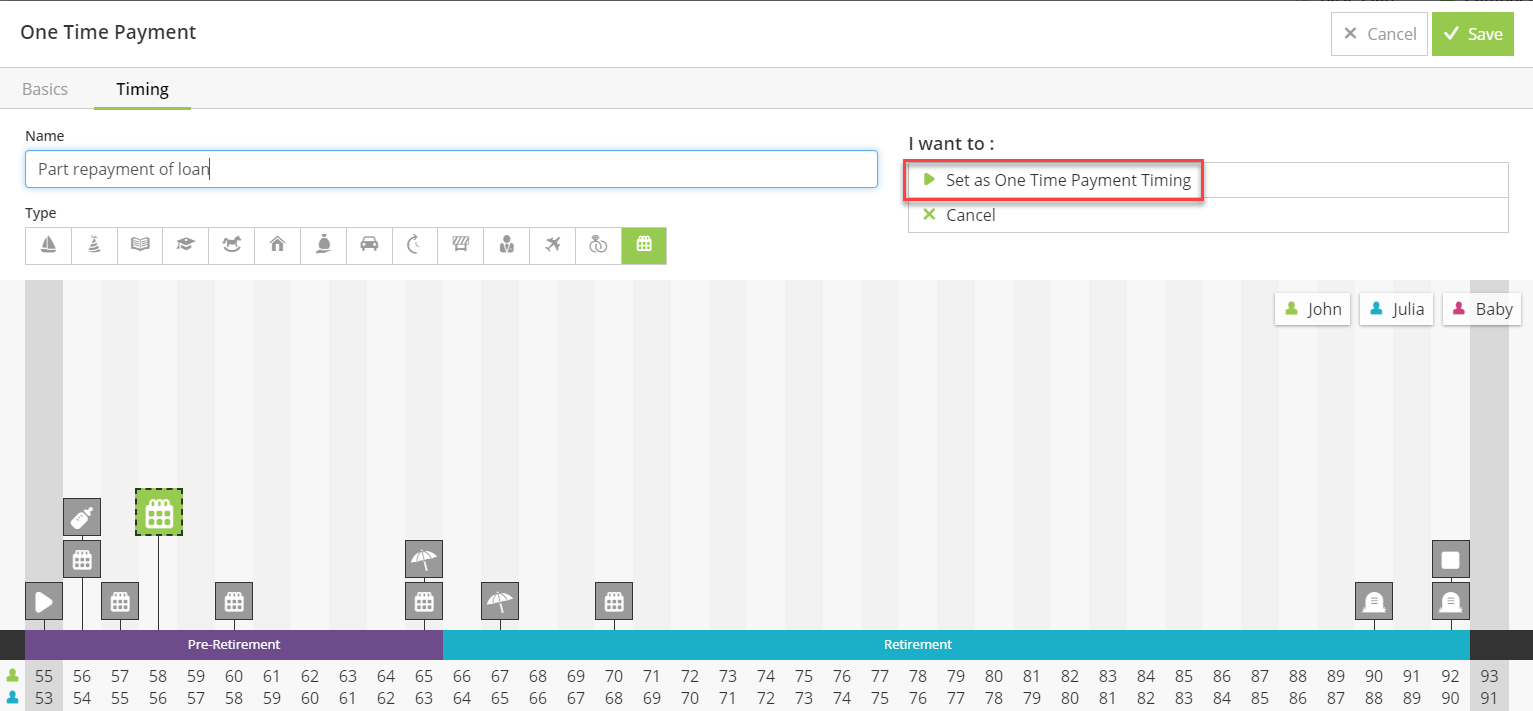Image resolution: width=1533 pixels, height=711 pixels.
Task: Save the One Time Payment
Action: click(1473, 34)
